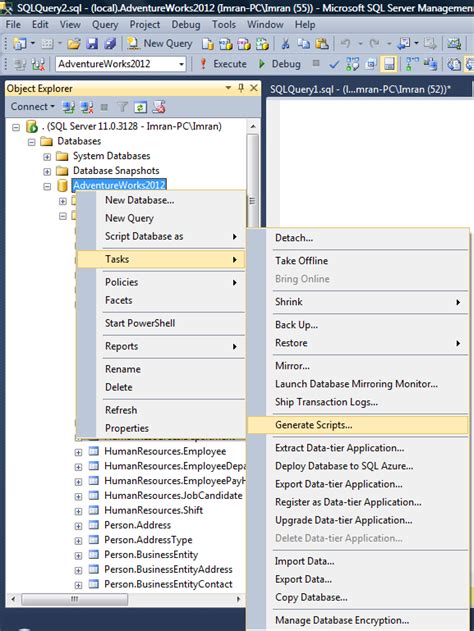This screenshot has width=474, height=631.
Task: Open Script Database as submenu
Action: (161, 236)
